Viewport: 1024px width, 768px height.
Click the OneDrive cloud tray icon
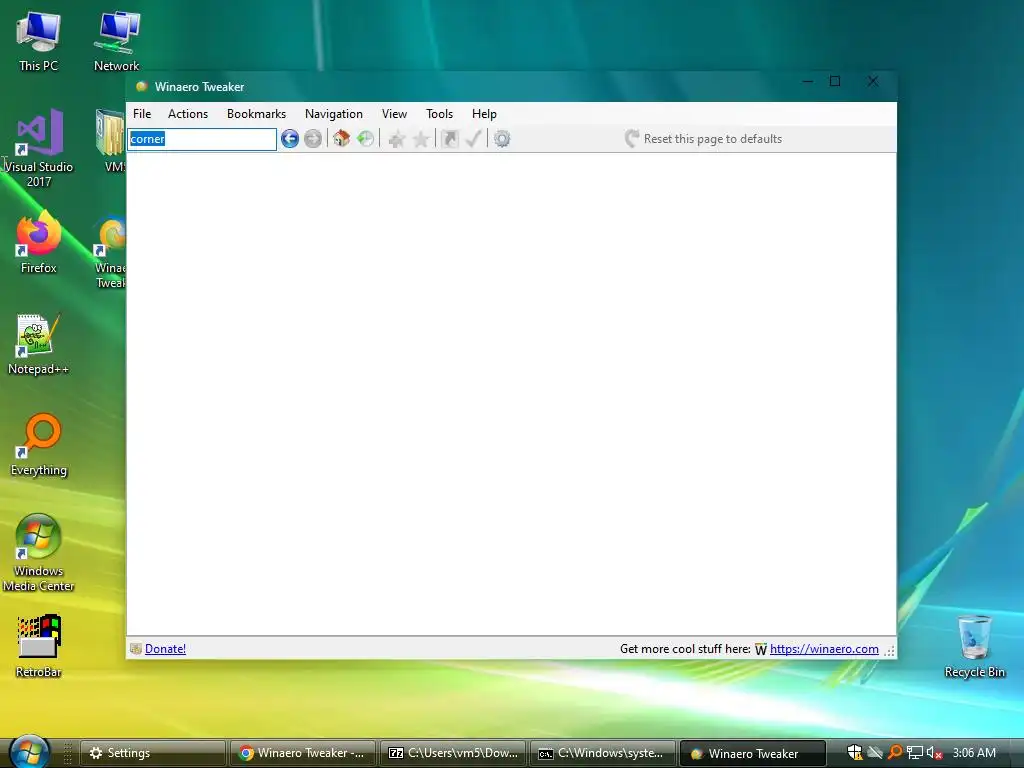[875, 752]
